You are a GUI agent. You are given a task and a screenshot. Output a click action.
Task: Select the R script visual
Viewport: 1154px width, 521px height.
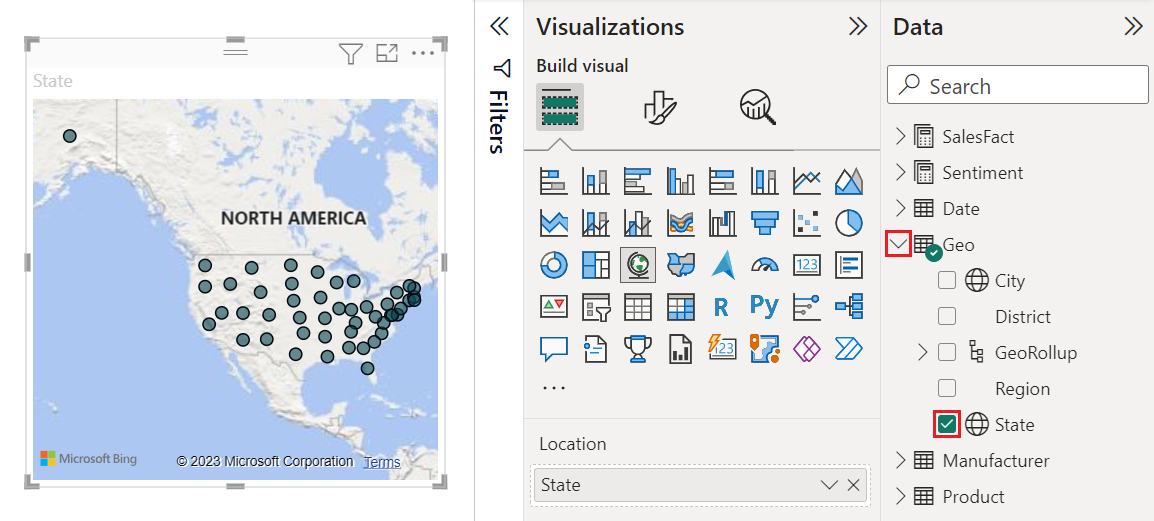721,306
